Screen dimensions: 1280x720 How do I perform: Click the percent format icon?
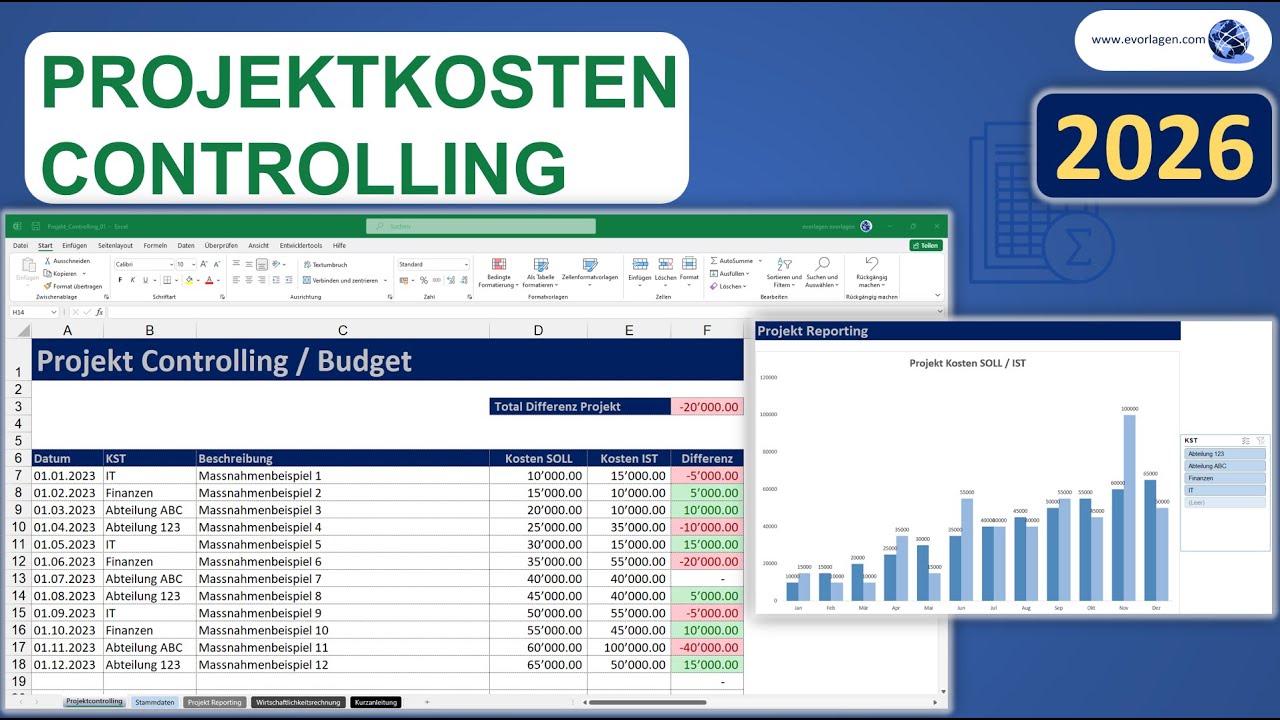point(424,280)
